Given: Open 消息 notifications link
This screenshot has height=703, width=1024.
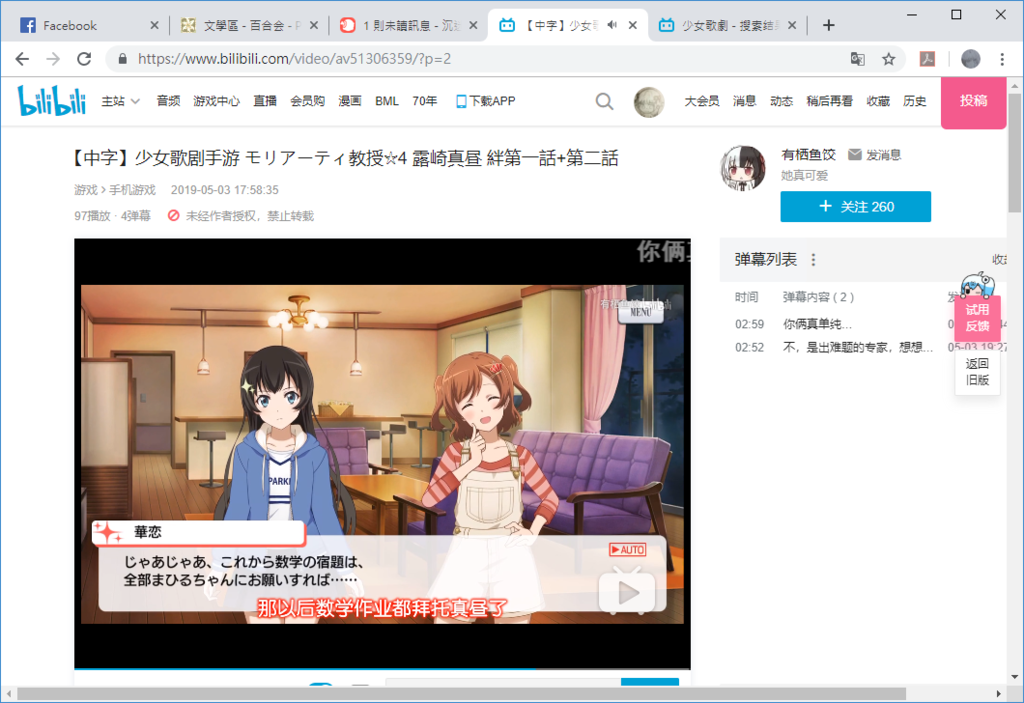Looking at the screenshot, I should coord(744,101).
